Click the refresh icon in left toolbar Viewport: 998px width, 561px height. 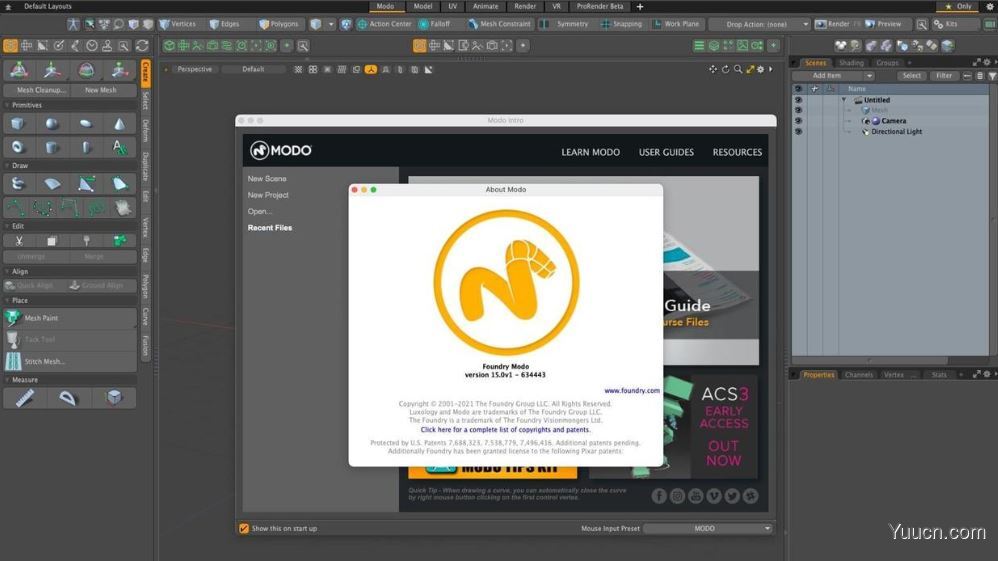[142, 46]
